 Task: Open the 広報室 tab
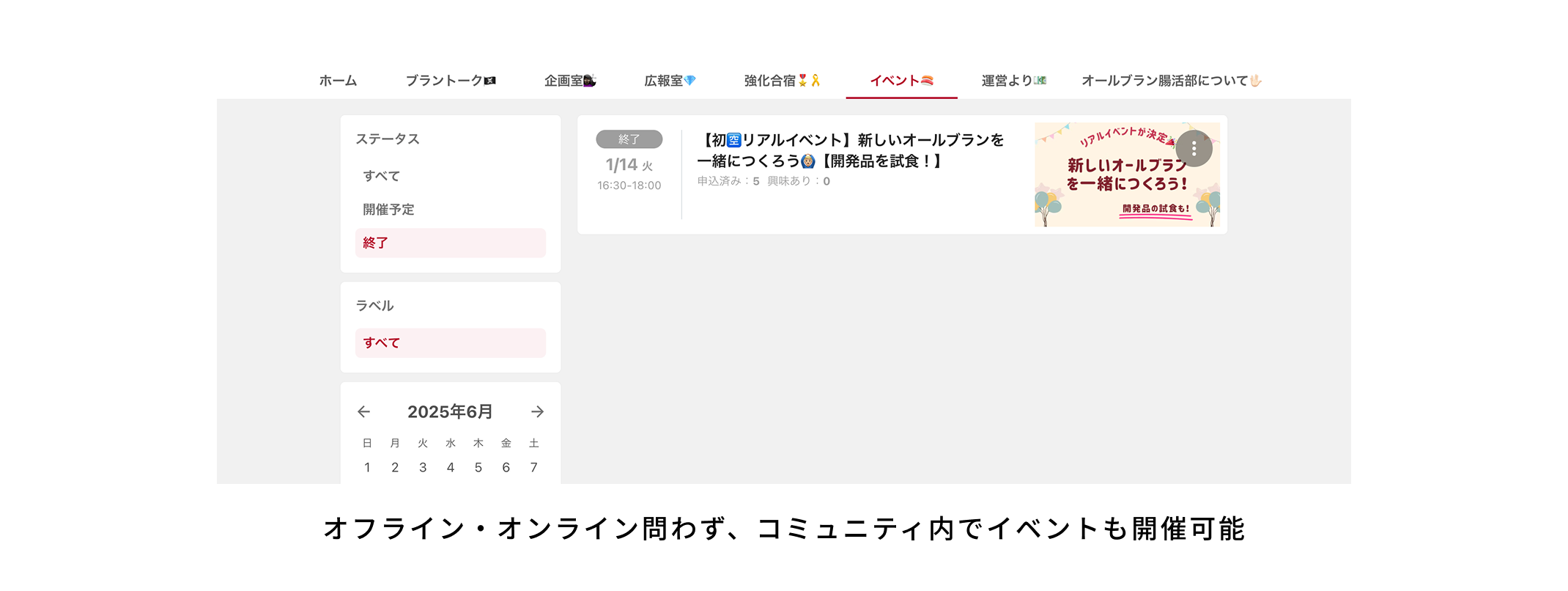point(670,81)
